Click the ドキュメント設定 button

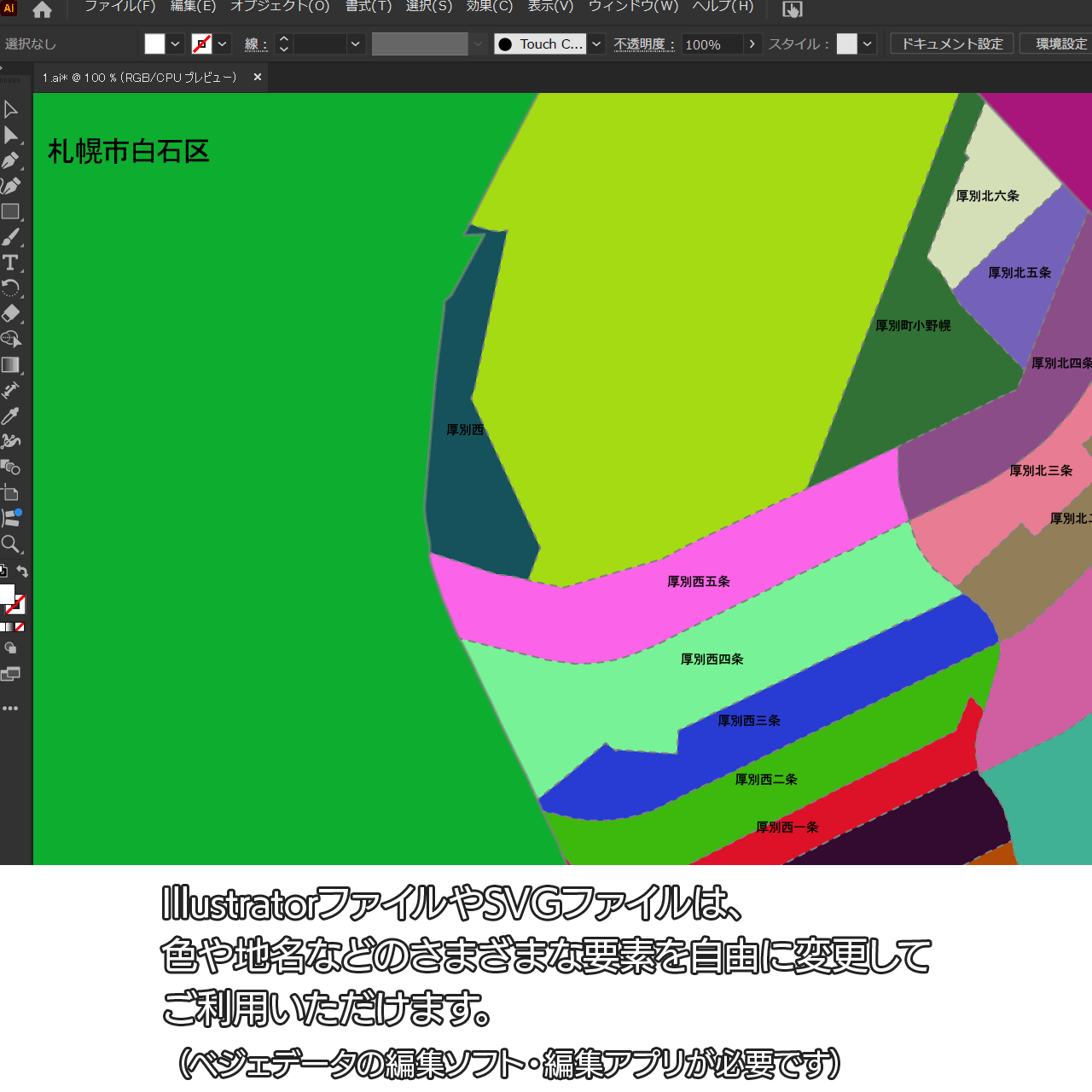(x=952, y=44)
